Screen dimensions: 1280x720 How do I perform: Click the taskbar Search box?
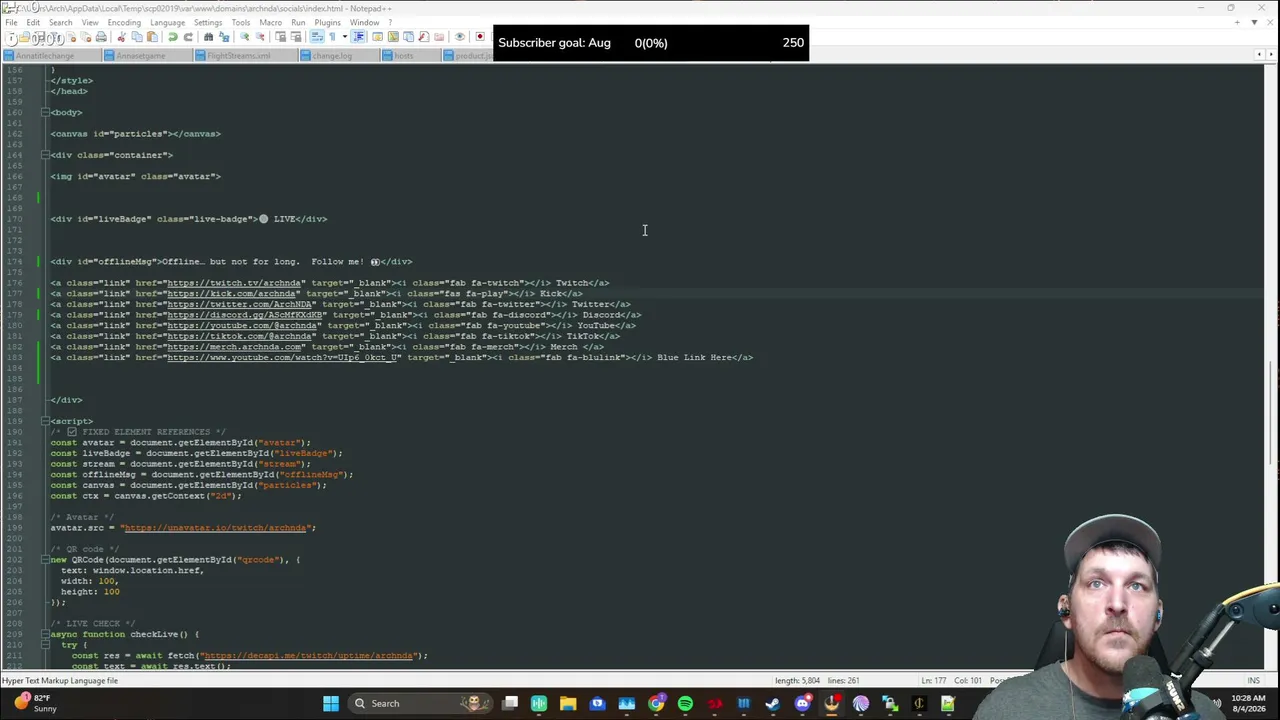pyautogui.click(x=420, y=703)
